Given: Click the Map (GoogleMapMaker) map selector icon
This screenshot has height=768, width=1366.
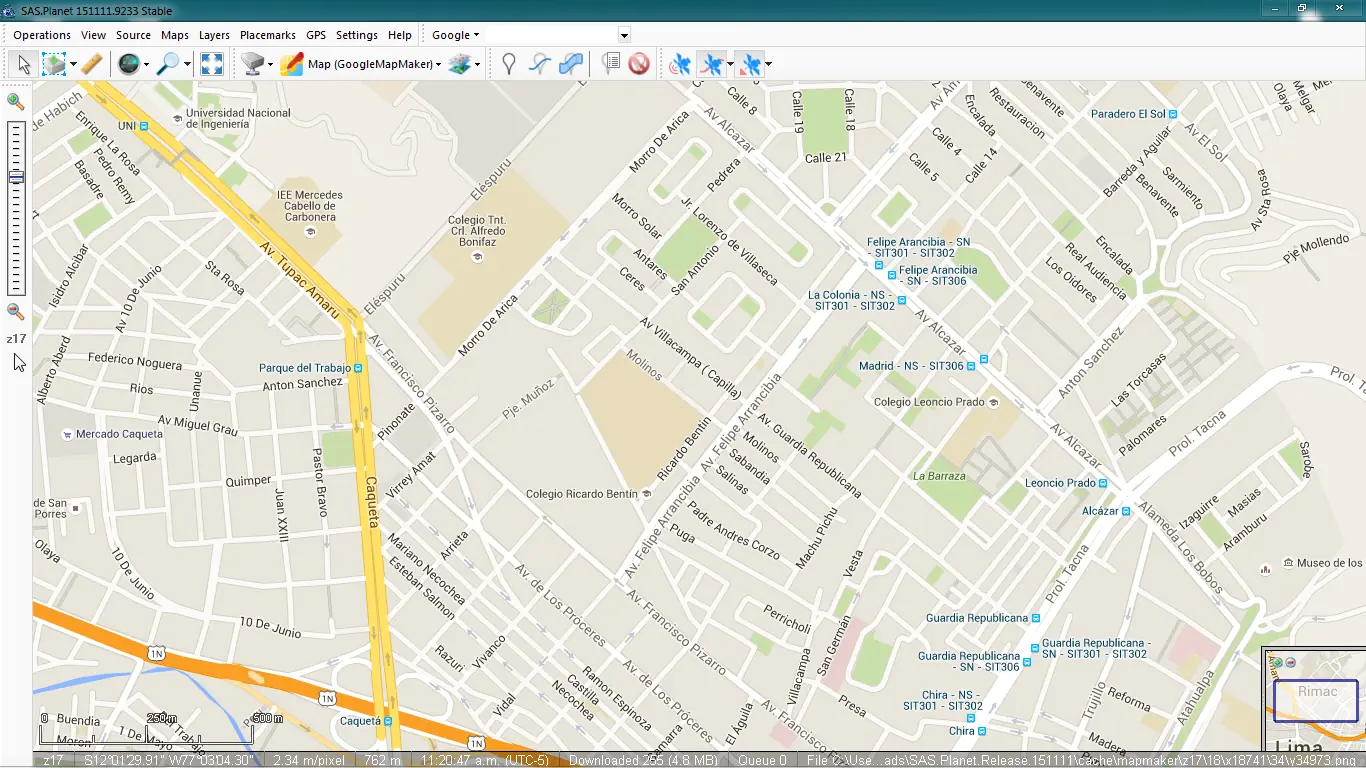Looking at the screenshot, I should [x=292, y=65].
